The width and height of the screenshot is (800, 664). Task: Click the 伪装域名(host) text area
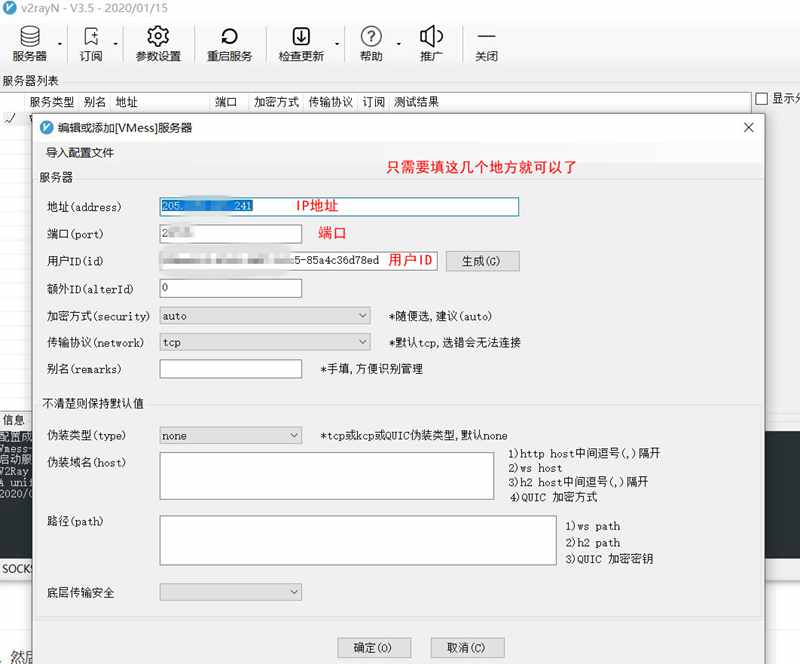(327, 476)
